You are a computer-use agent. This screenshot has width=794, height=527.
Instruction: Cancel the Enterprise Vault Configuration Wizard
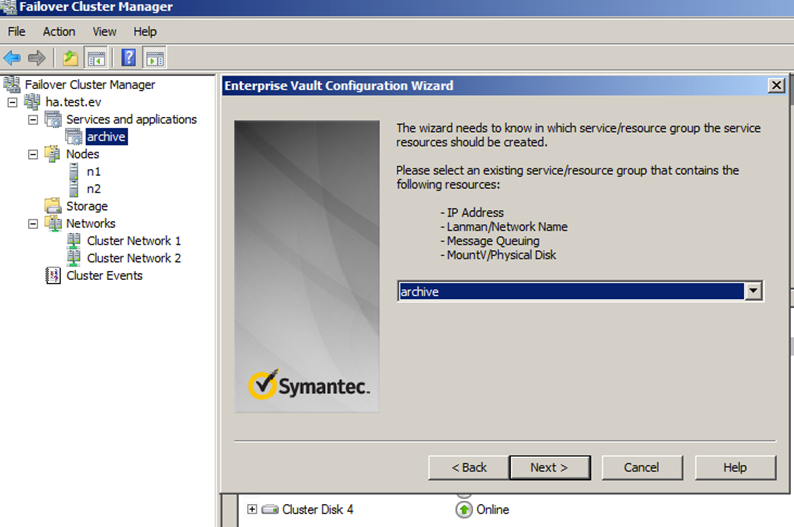point(642,467)
